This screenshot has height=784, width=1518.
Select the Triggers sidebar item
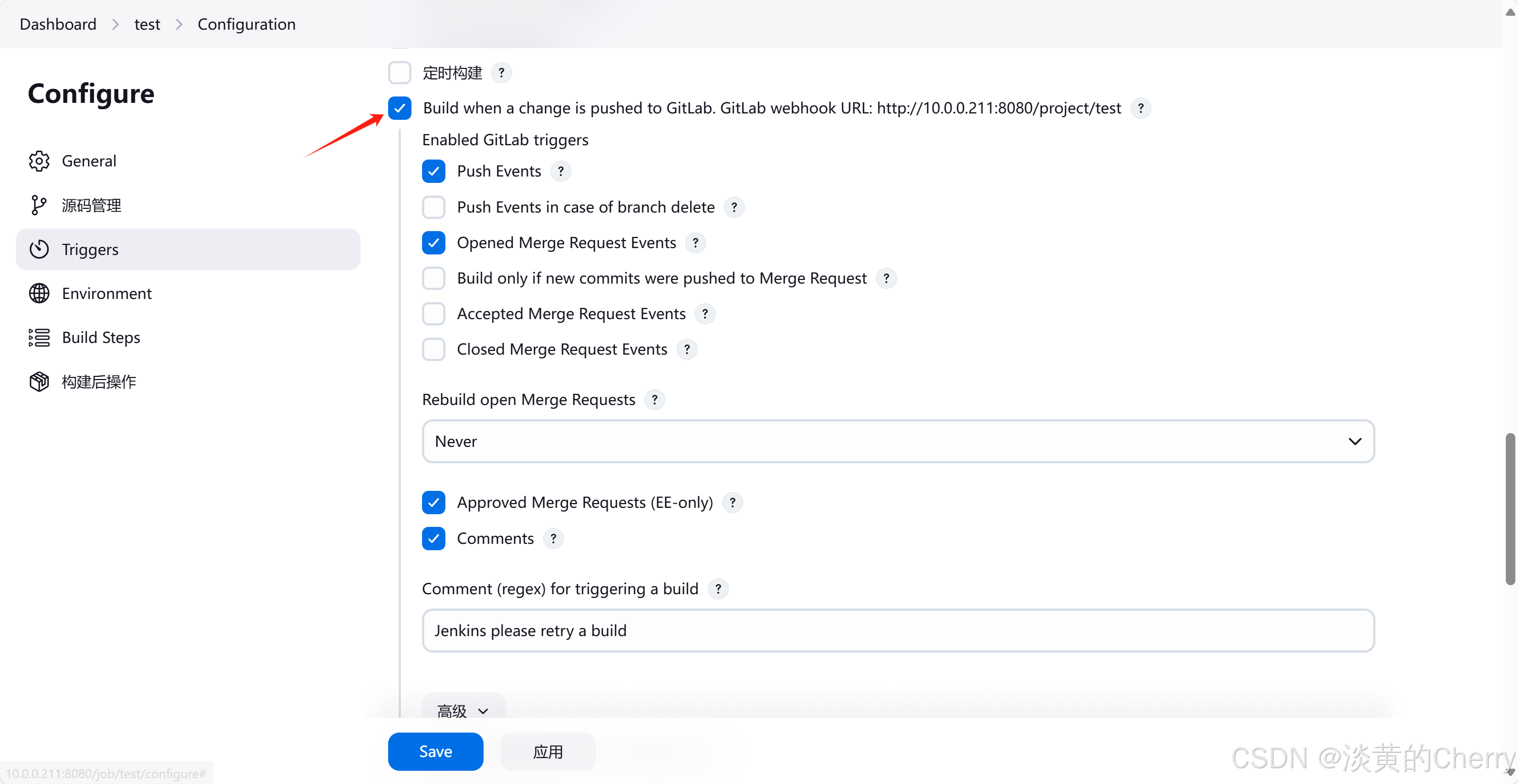[188, 249]
